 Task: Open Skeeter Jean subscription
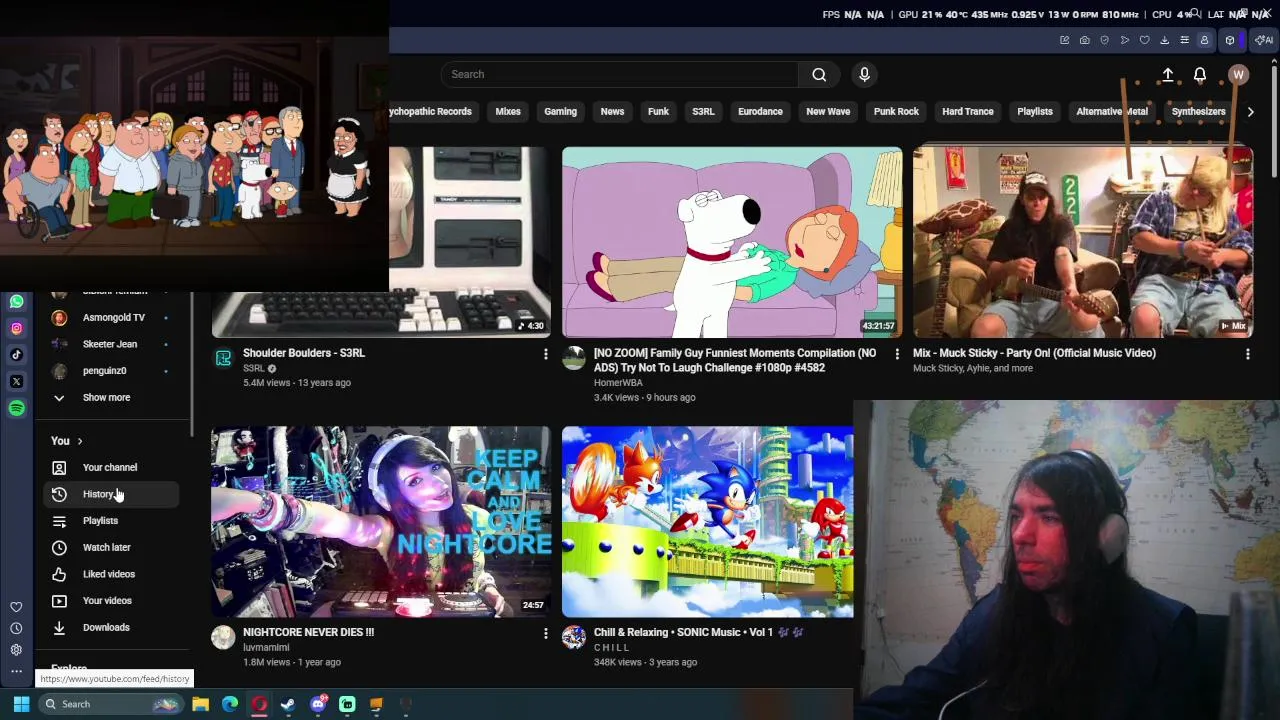[110, 344]
